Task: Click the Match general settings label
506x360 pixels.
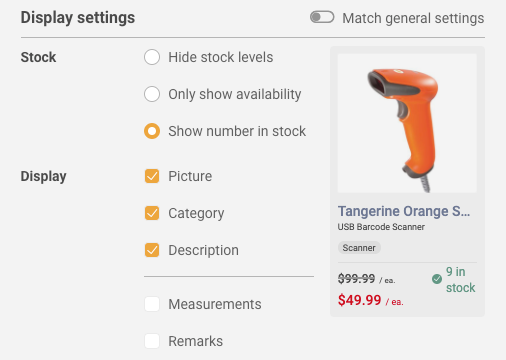Action: pos(413,18)
